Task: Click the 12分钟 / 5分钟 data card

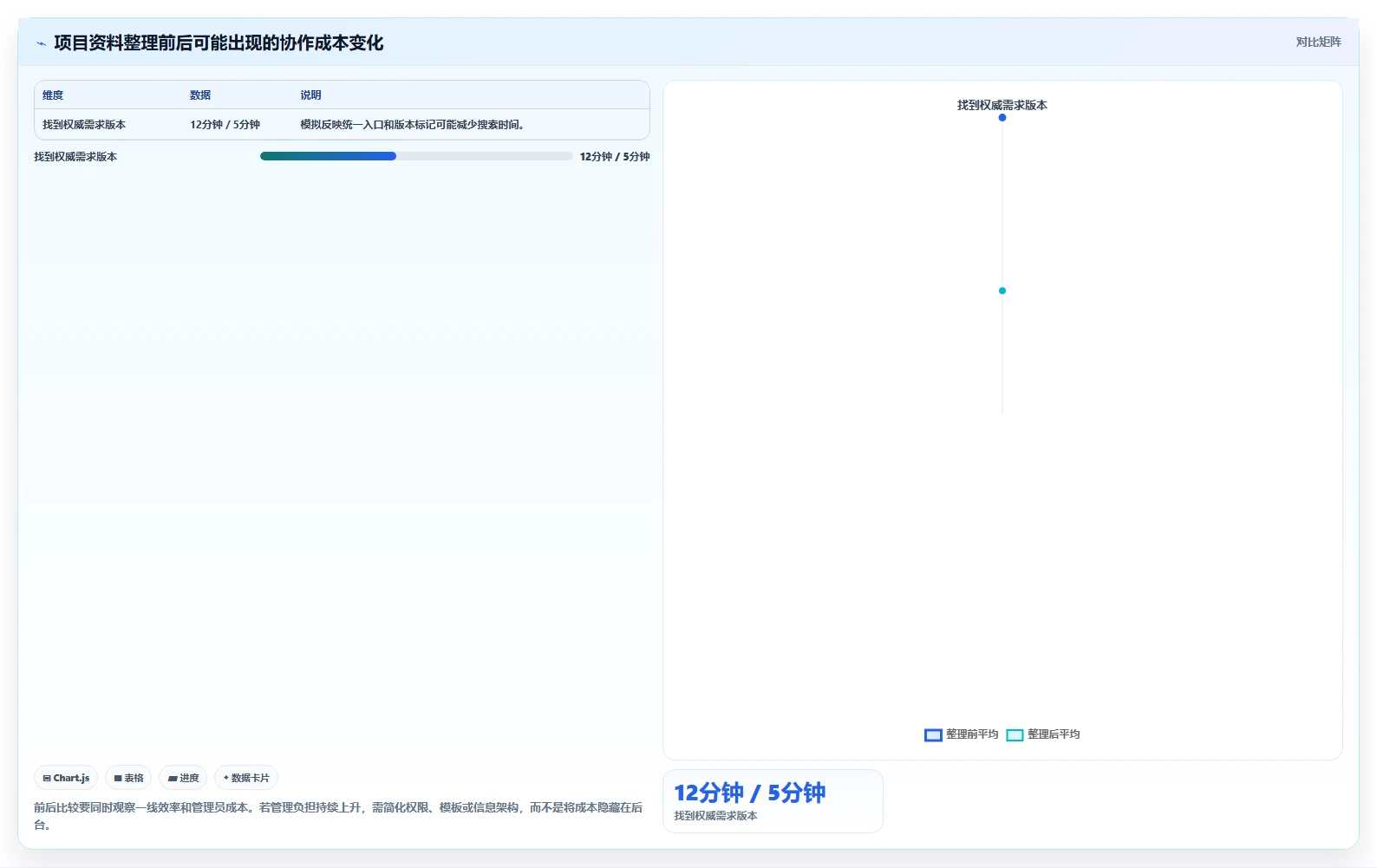Action: coord(773,801)
